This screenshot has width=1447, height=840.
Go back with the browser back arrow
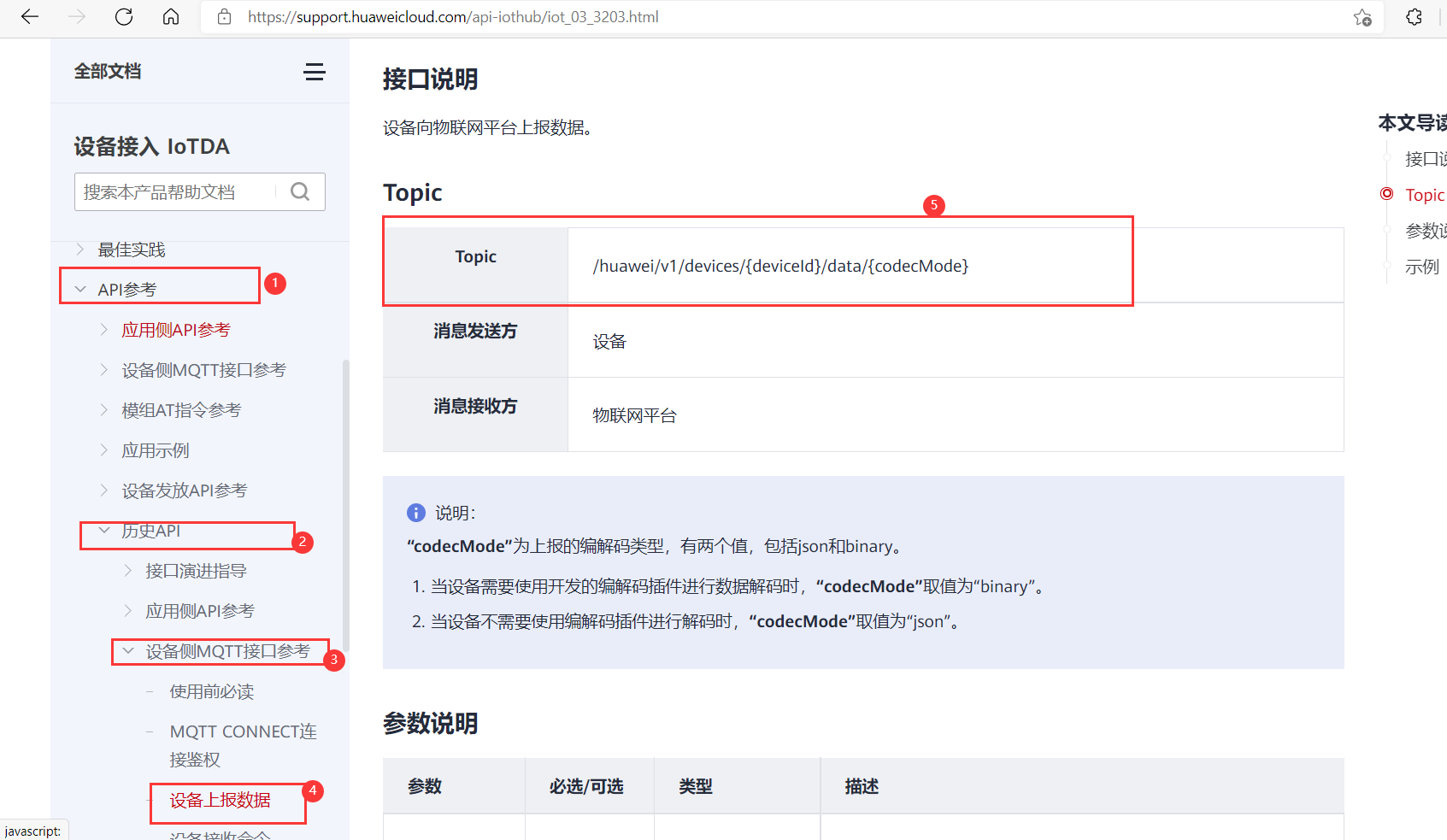[30, 17]
